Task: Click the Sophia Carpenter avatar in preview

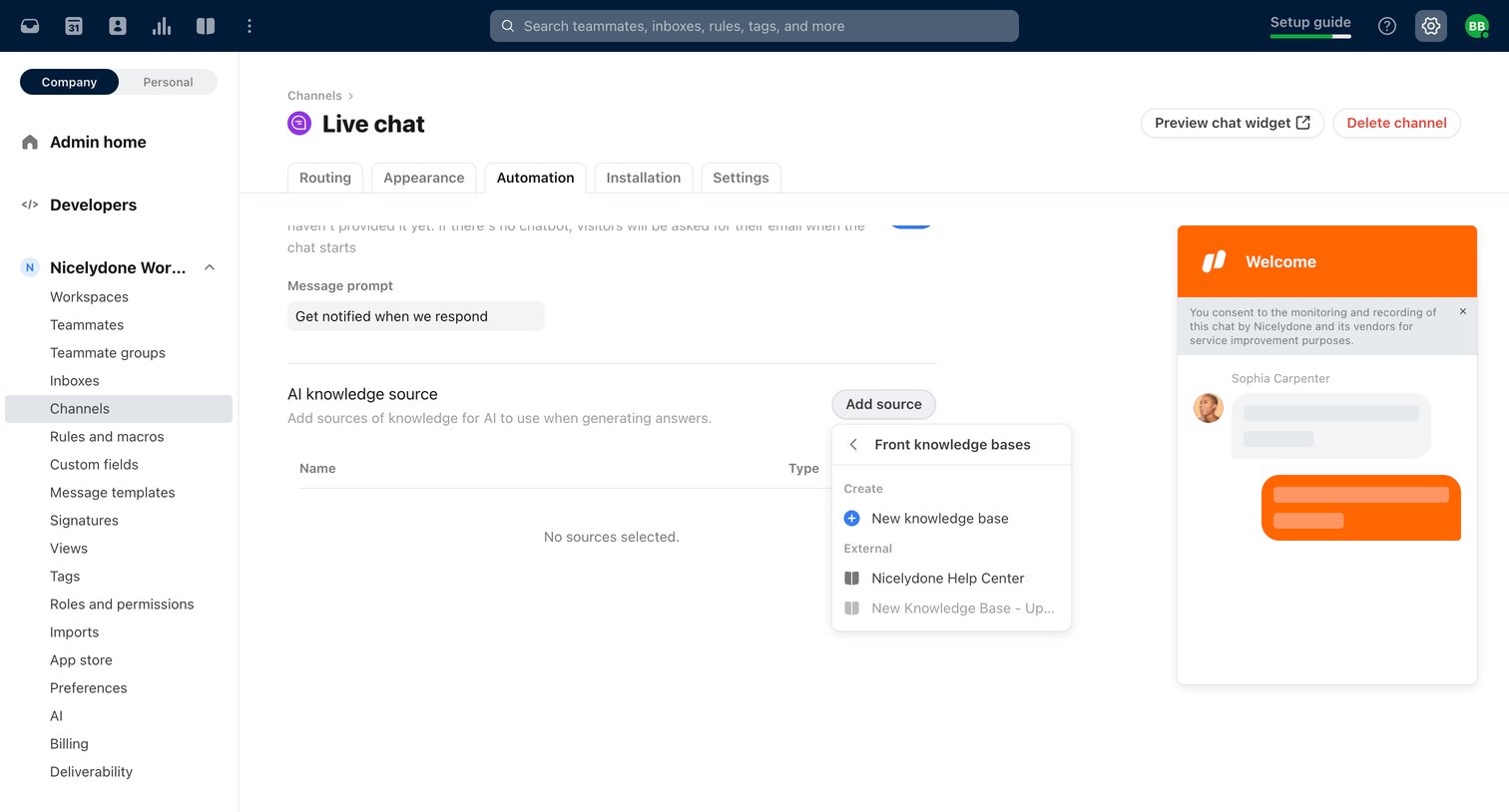Action: 1209,408
